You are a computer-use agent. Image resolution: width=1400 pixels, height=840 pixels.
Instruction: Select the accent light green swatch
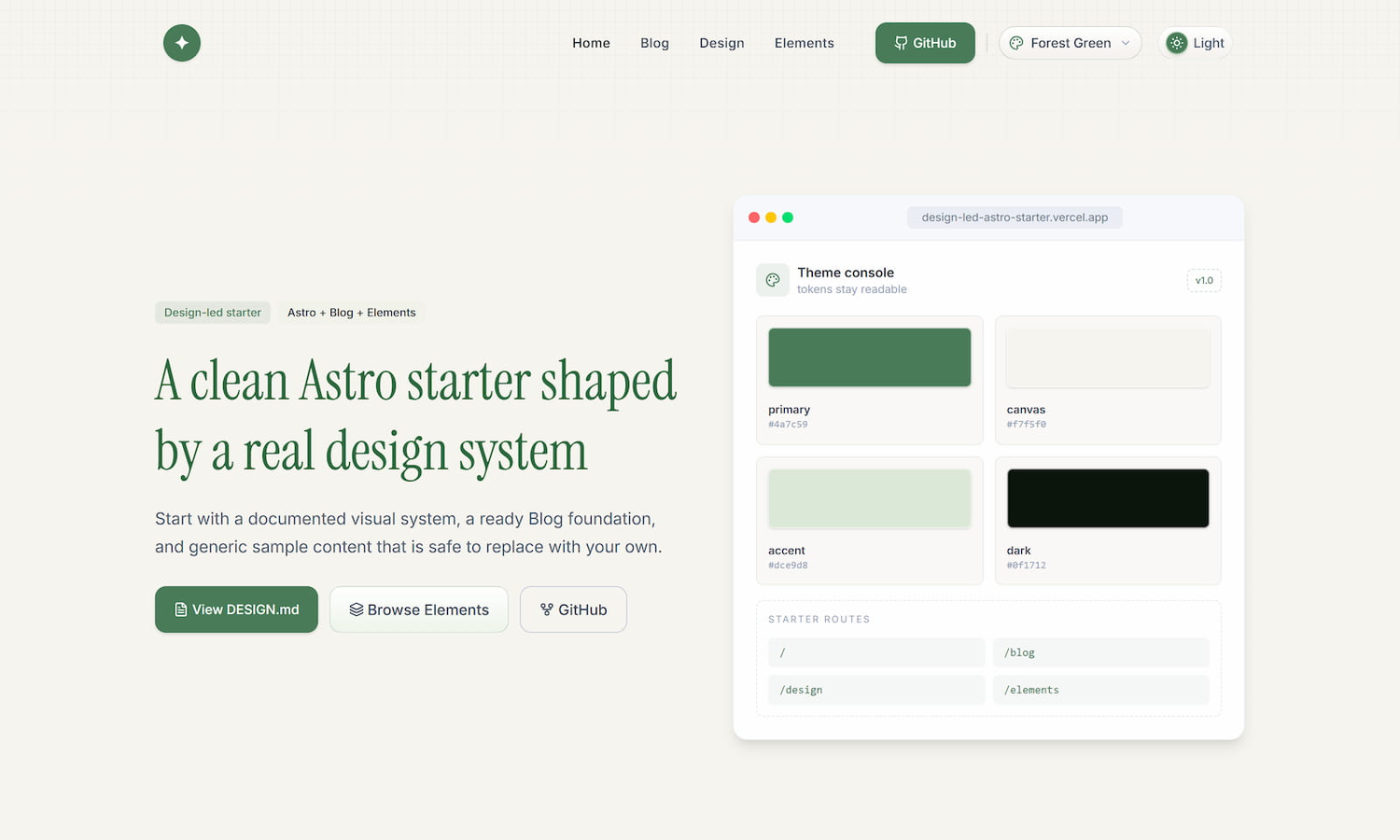click(870, 498)
